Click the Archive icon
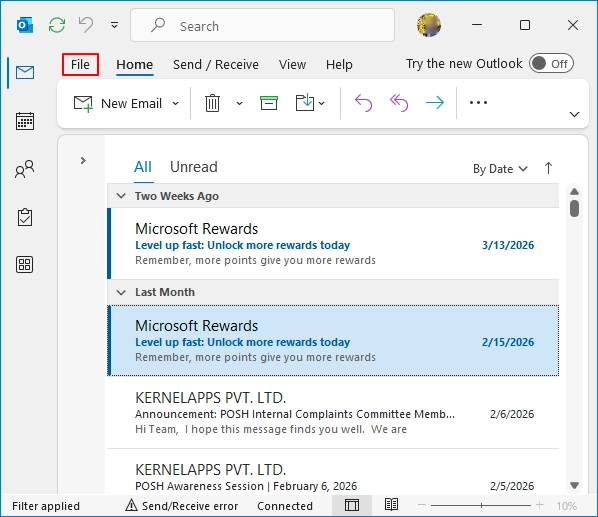The height and width of the screenshot is (517, 598). coord(268,103)
